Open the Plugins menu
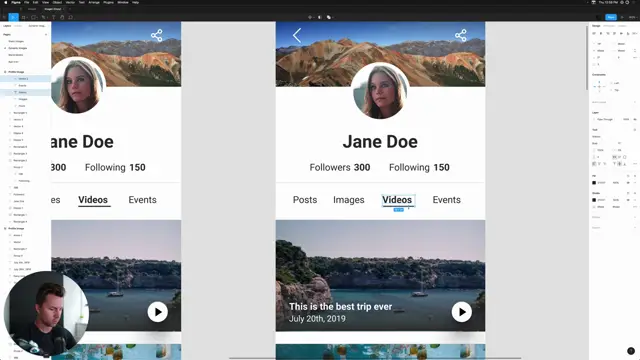The width and height of the screenshot is (640, 360). tap(108, 2)
